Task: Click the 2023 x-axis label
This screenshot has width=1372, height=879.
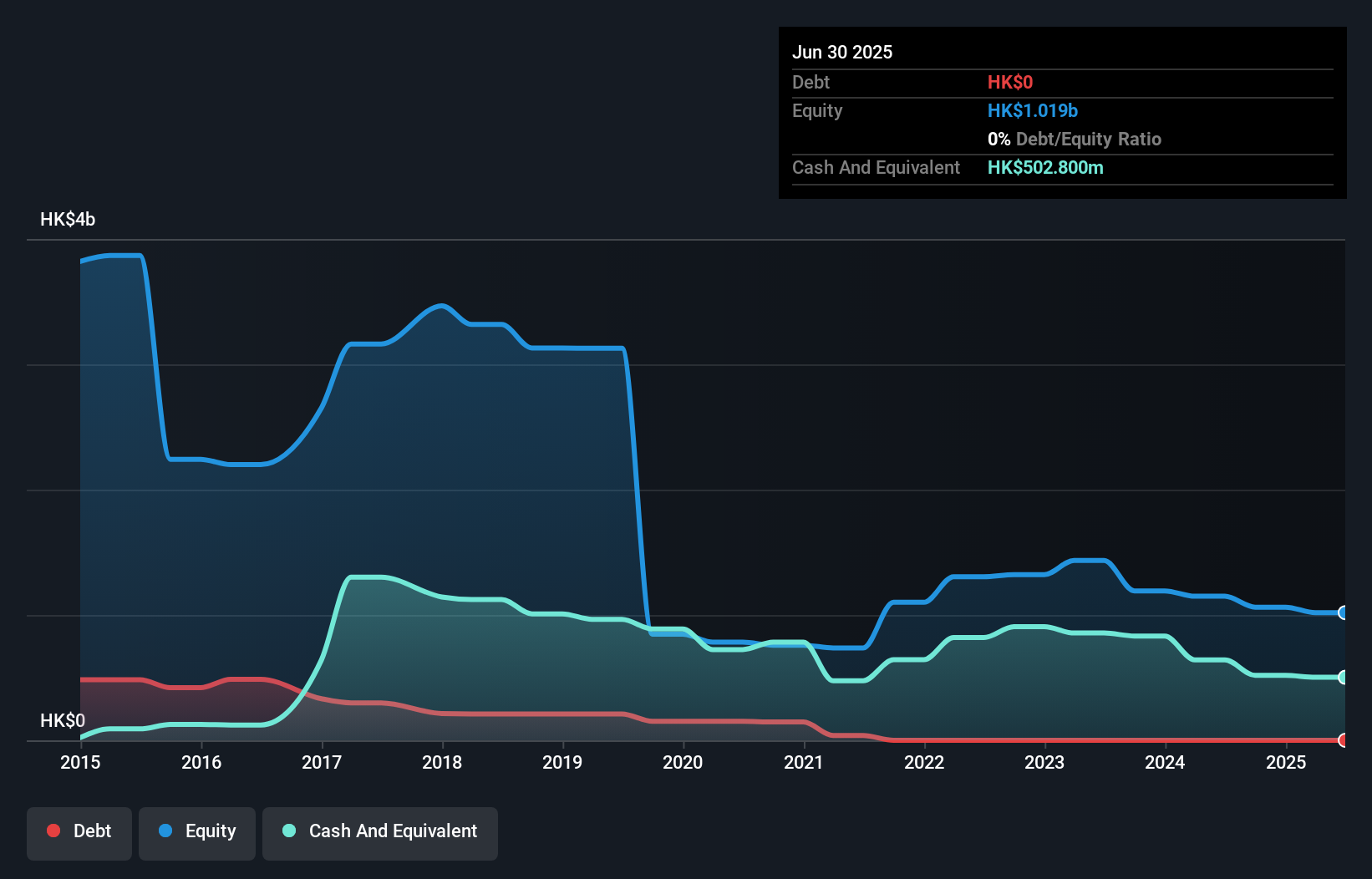Action: pyautogui.click(x=1044, y=762)
